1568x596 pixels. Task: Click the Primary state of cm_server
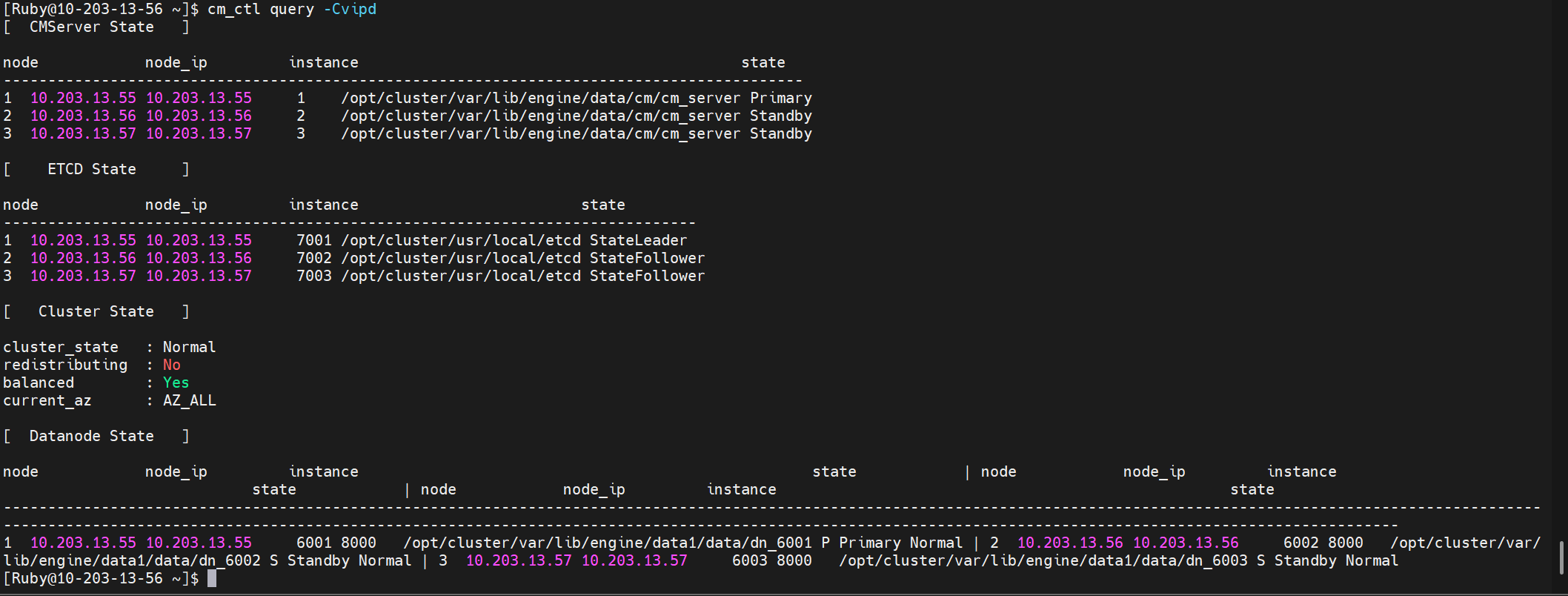(780, 98)
